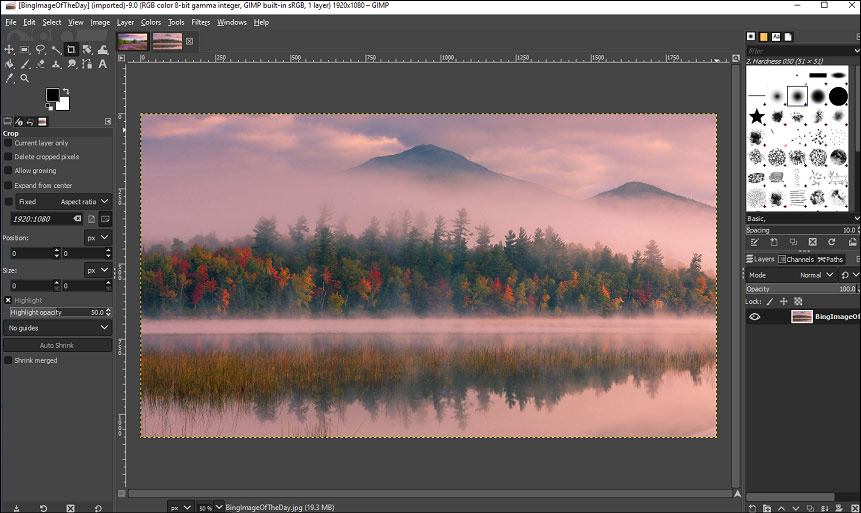Image resolution: width=861 pixels, height=513 pixels.
Task: Open the Colors menu
Action: [x=150, y=23]
